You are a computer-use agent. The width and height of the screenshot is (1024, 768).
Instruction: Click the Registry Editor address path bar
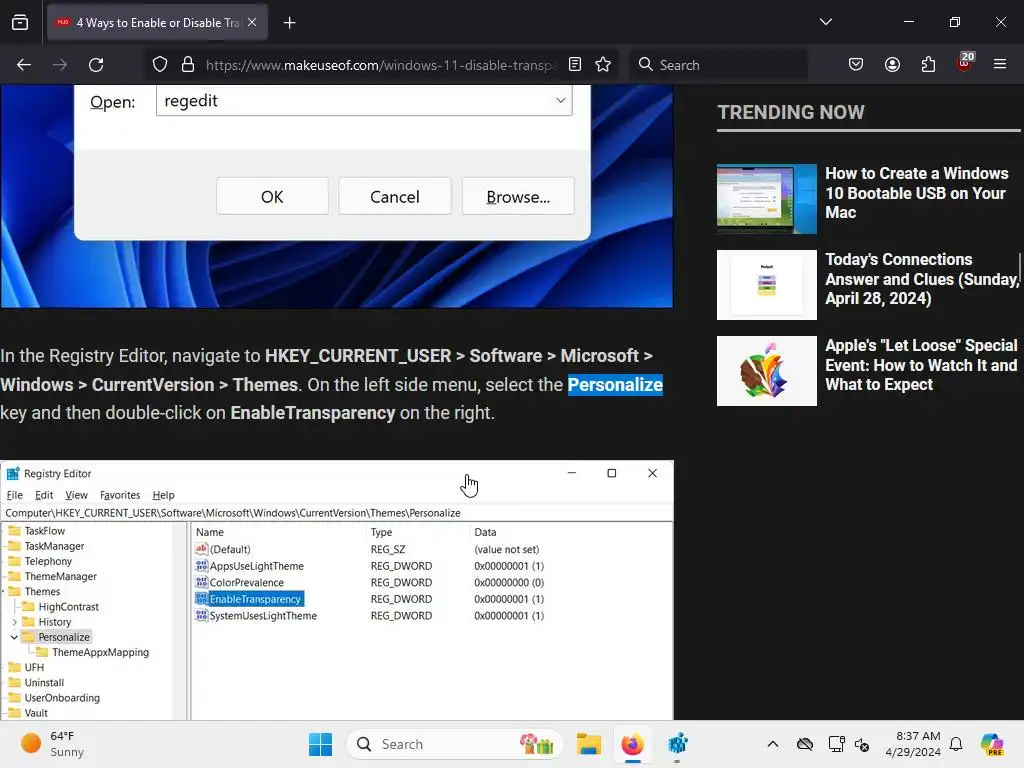pos(337,513)
